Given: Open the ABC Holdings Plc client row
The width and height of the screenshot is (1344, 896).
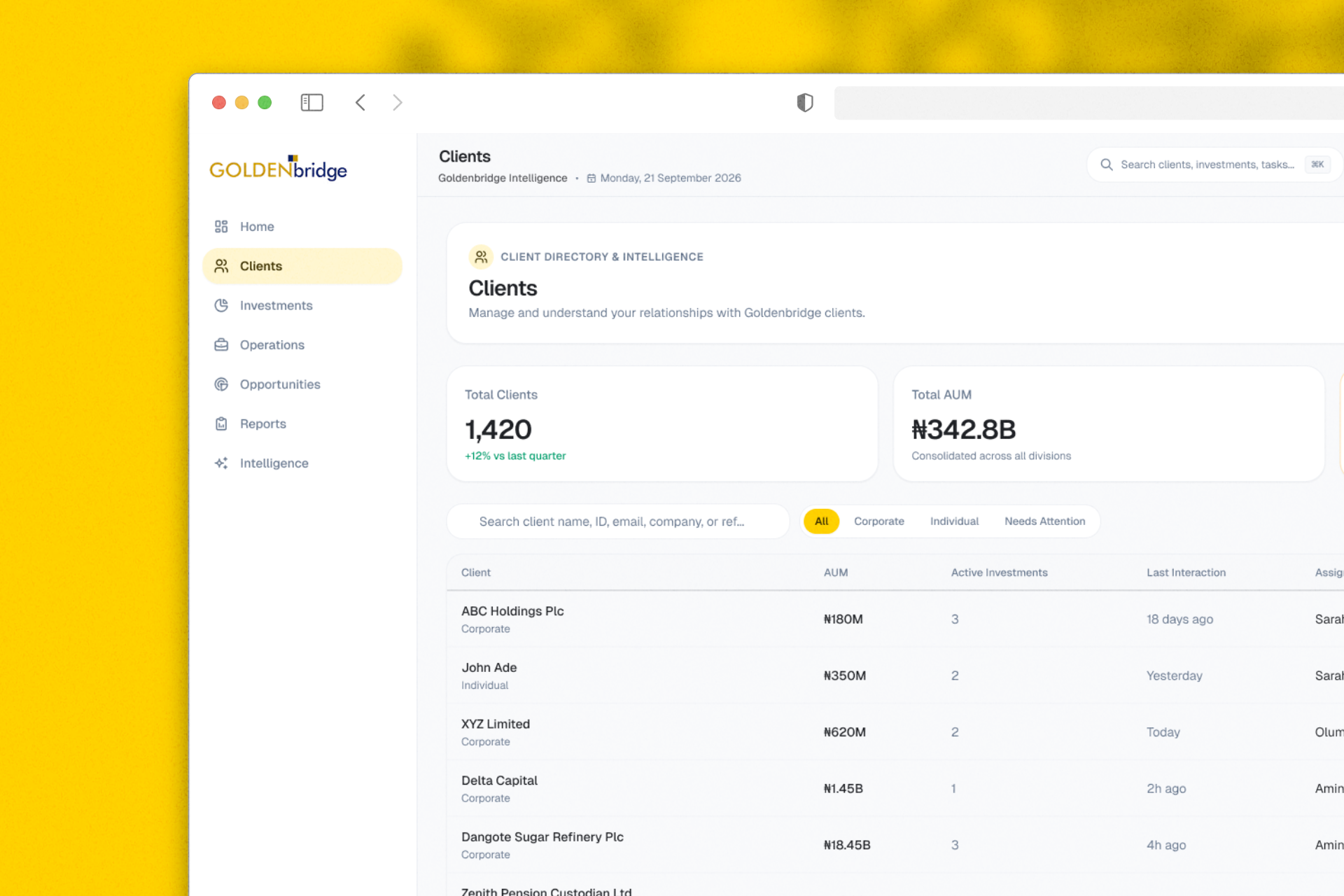Looking at the screenshot, I should click(895, 619).
